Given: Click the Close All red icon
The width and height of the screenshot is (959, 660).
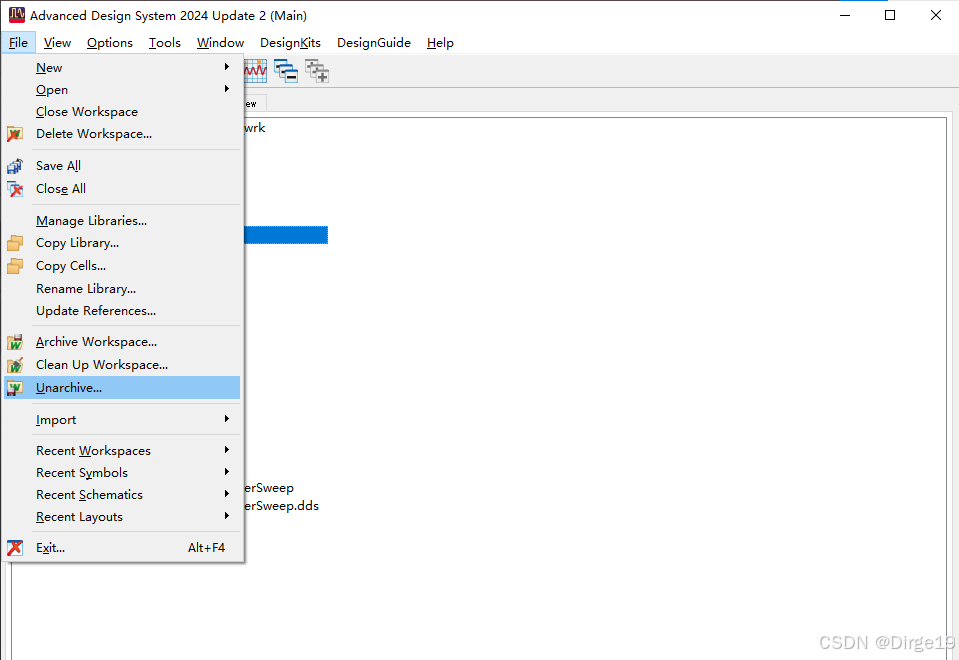Looking at the screenshot, I should (15, 188).
